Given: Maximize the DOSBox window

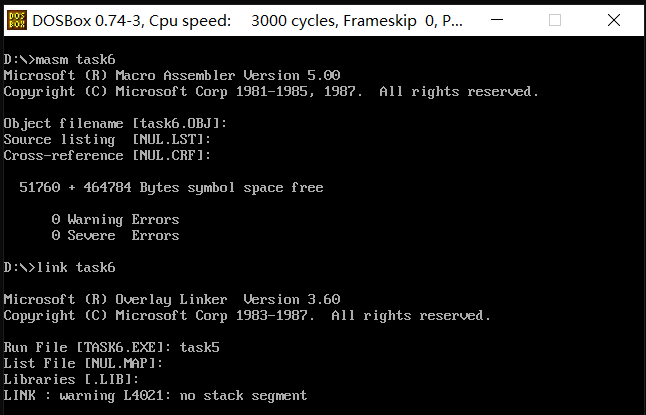Looking at the screenshot, I should [x=555, y=20].
